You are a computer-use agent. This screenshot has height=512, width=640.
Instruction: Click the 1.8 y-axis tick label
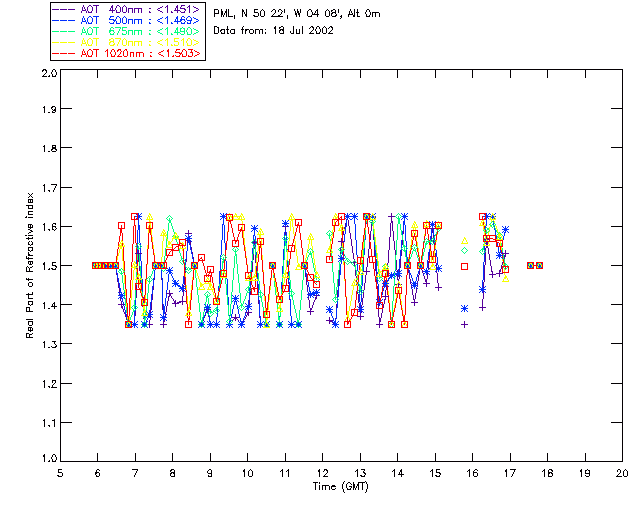49,148
